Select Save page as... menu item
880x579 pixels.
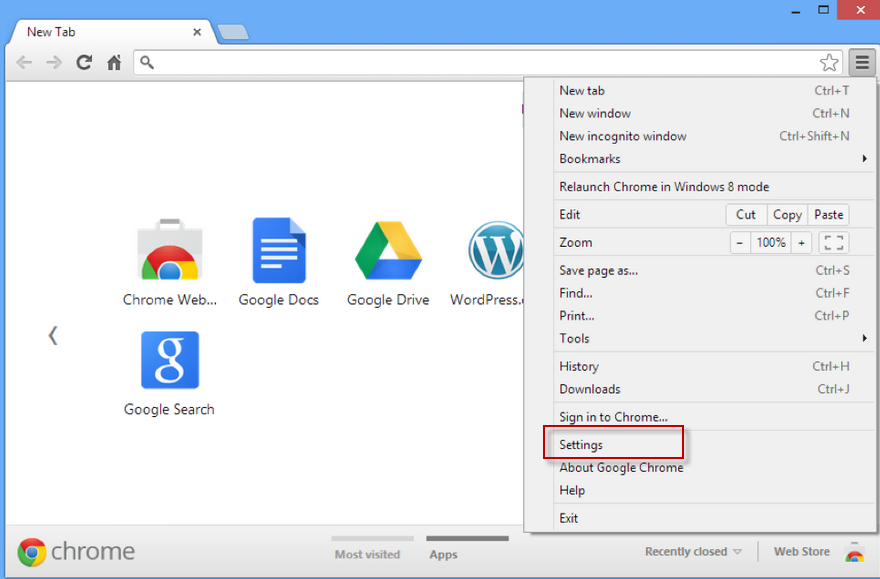coord(713,270)
